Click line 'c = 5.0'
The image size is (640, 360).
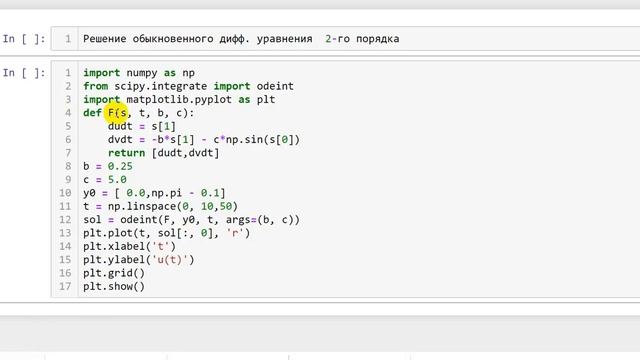pyautogui.click(x=105, y=180)
